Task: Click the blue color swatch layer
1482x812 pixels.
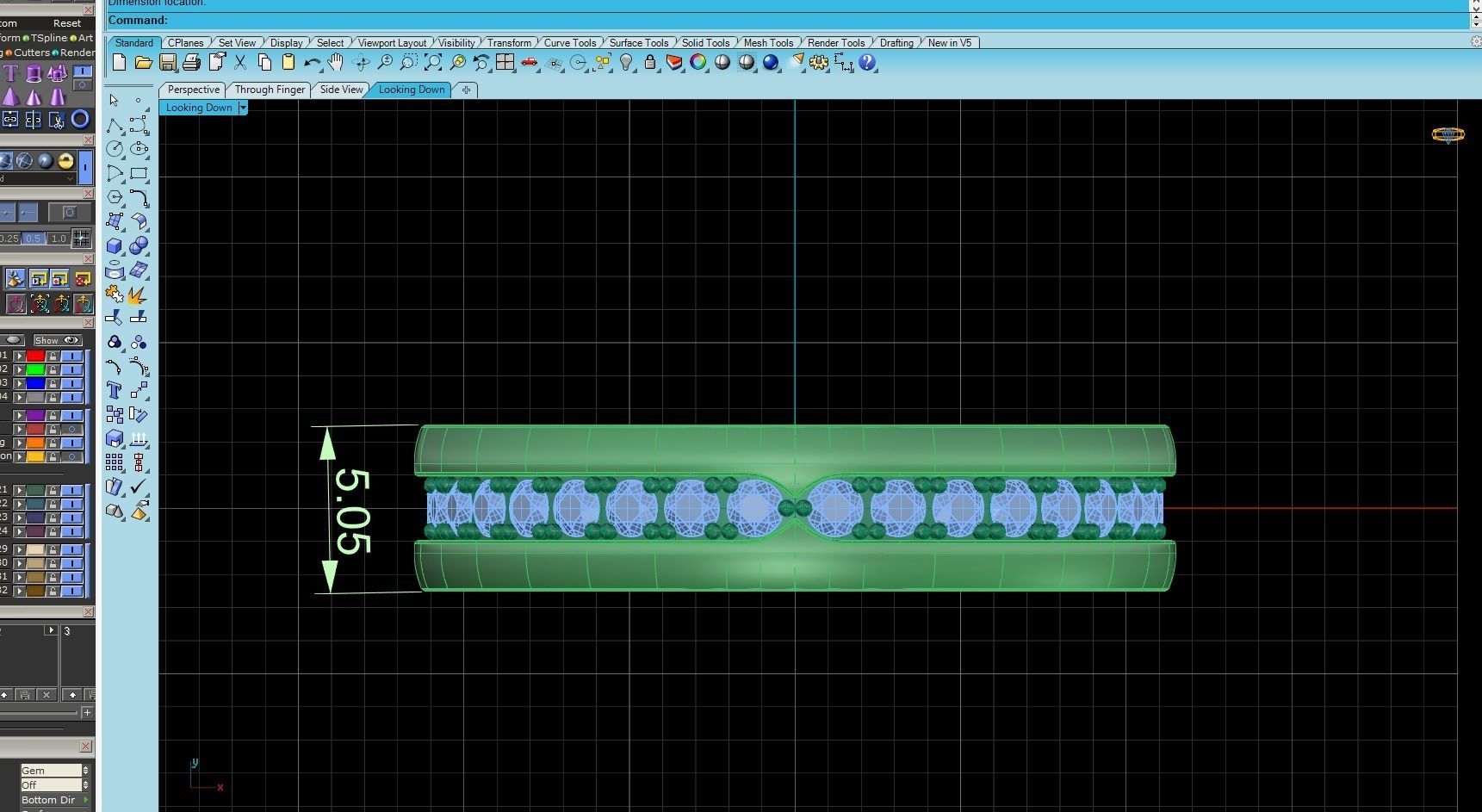Action: point(35,383)
